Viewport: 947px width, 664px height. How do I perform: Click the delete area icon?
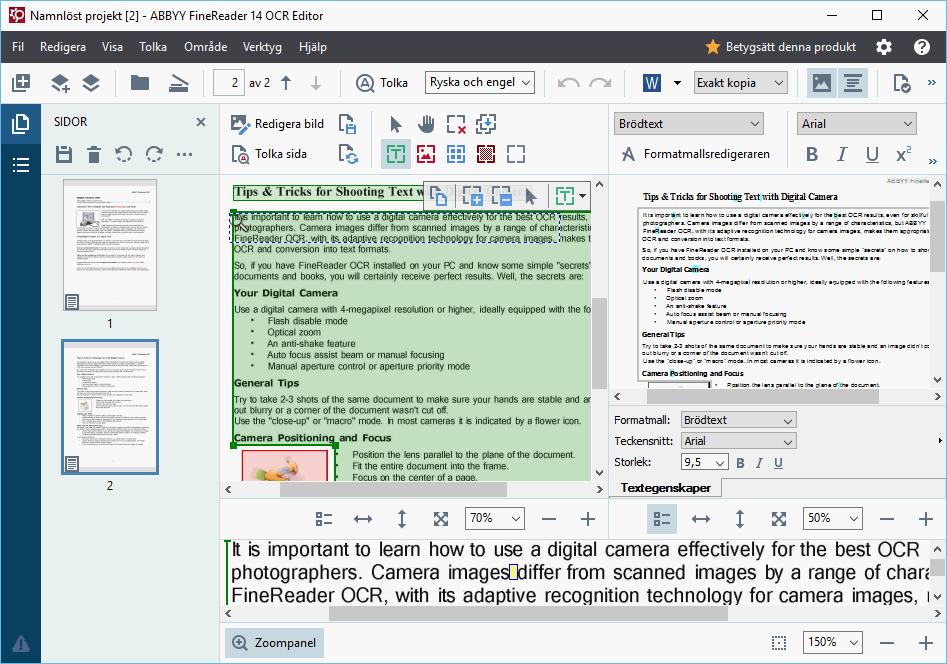[456, 124]
